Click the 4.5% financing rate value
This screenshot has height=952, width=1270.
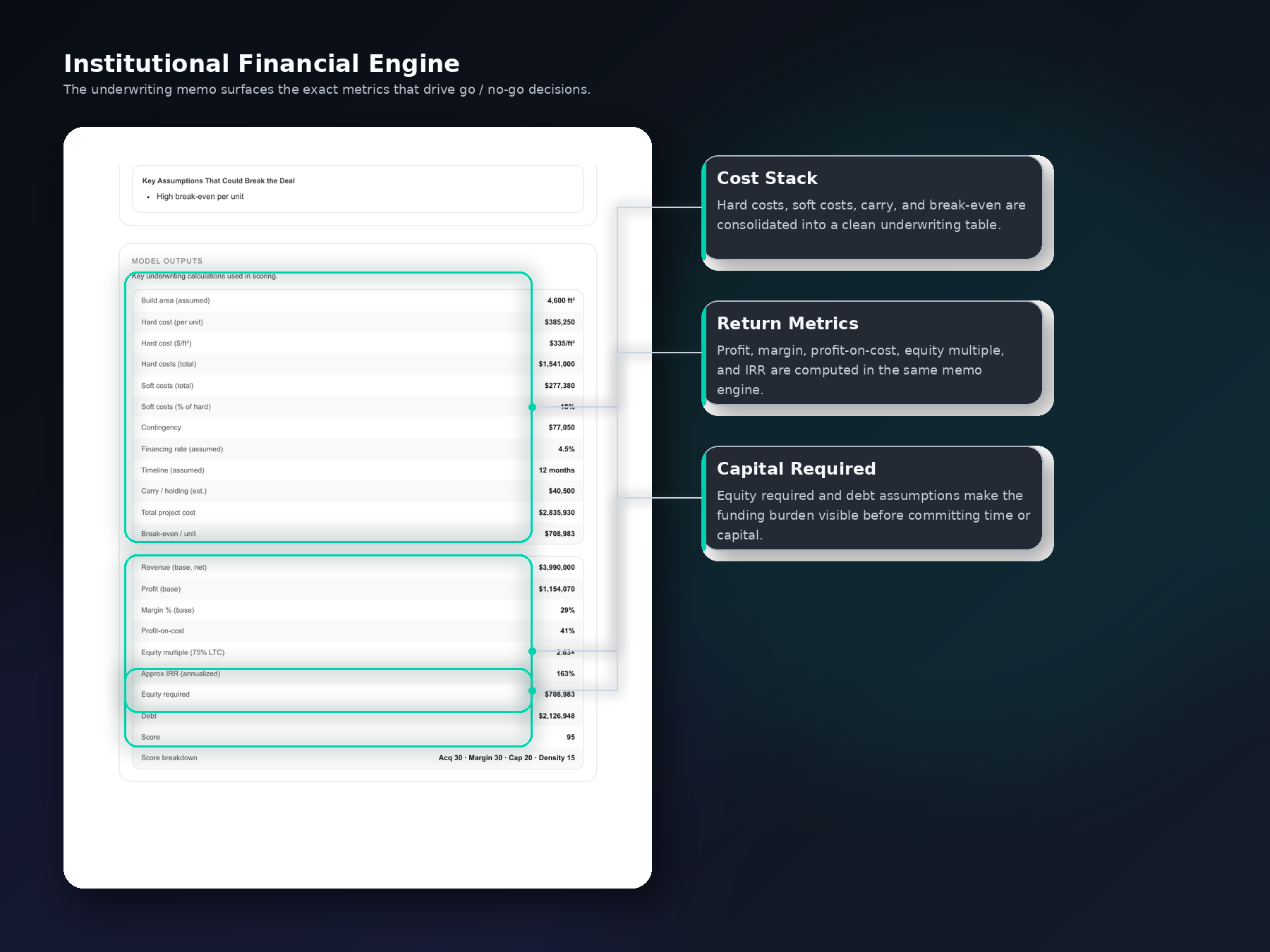(x=567, y=449)
